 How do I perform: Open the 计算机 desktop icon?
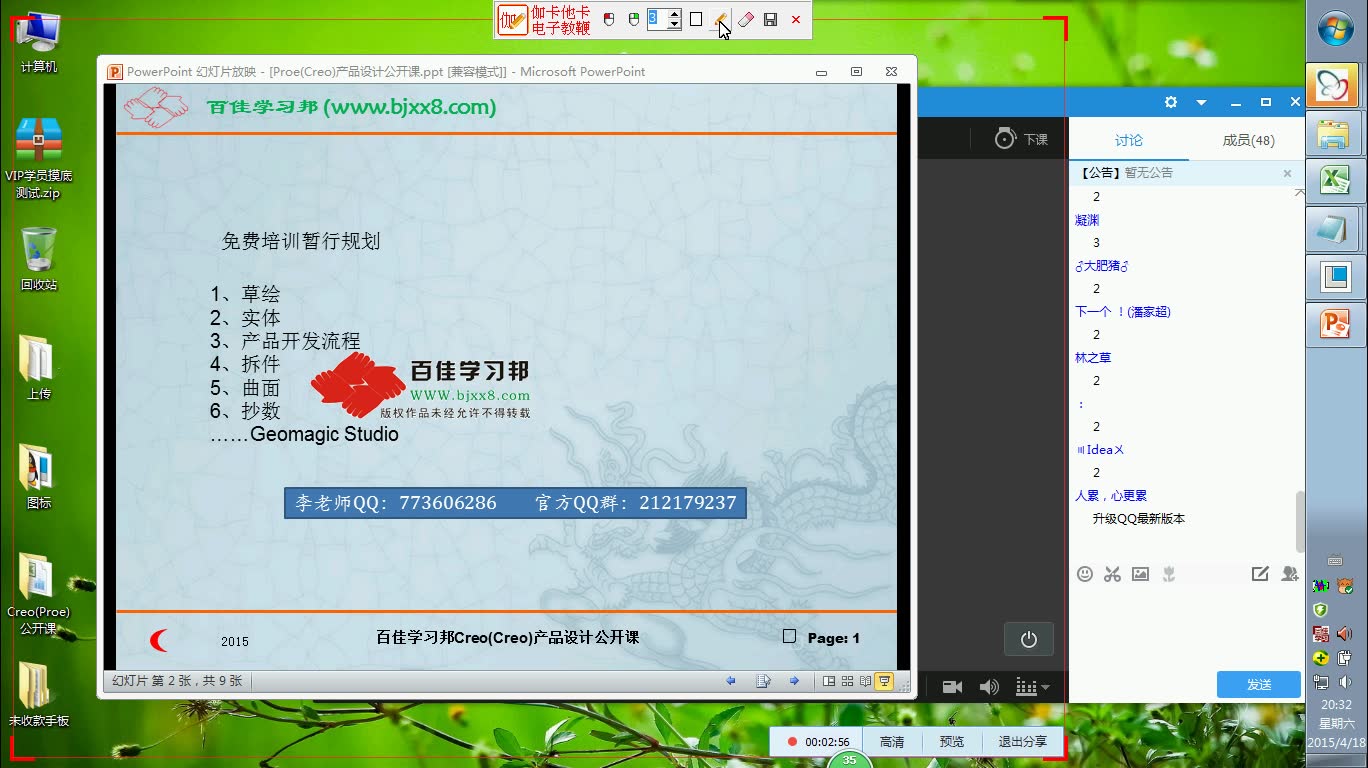click(39, 43)
